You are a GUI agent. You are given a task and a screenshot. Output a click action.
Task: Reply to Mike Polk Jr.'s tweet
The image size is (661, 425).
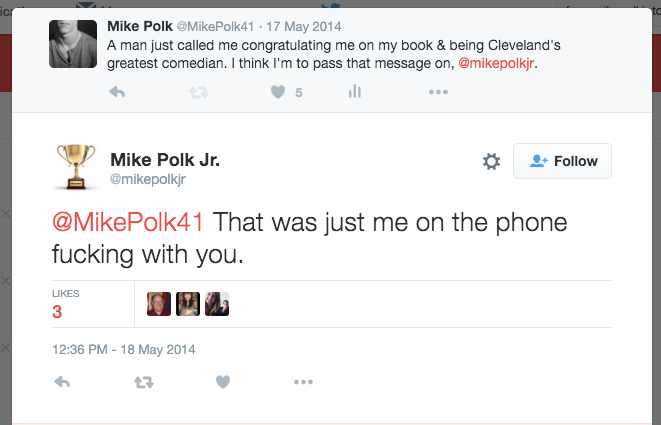61,381
